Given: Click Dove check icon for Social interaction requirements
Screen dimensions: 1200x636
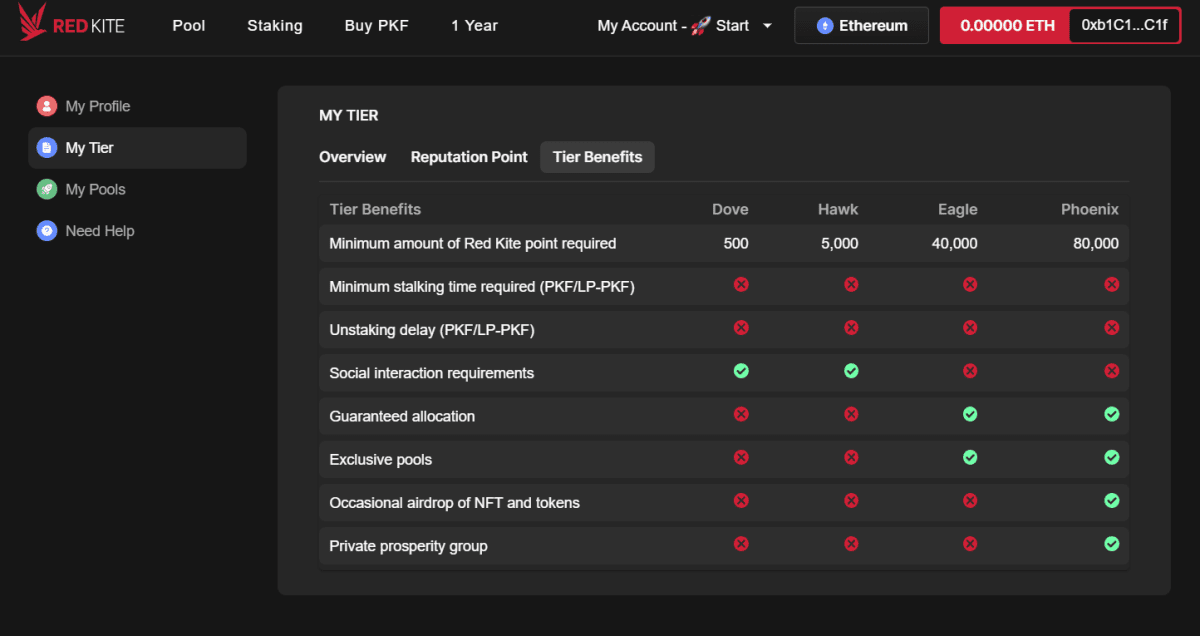Looking at the screenshot, I should click(x=741, y=371).
